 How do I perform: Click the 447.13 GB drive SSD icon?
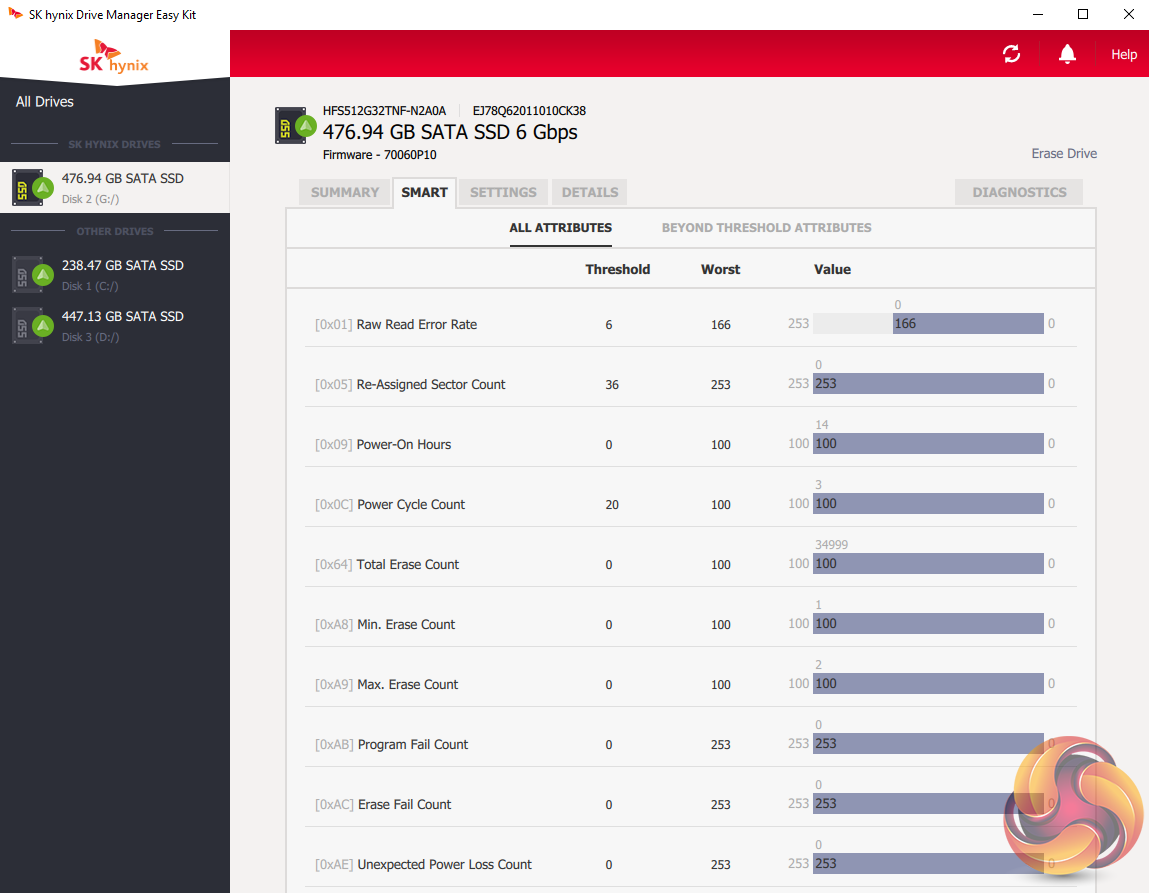31,325
